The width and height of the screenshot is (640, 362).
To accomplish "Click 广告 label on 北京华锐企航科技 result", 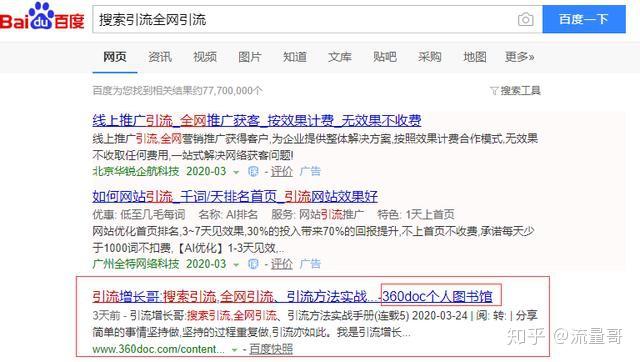I will pos(310,171).
